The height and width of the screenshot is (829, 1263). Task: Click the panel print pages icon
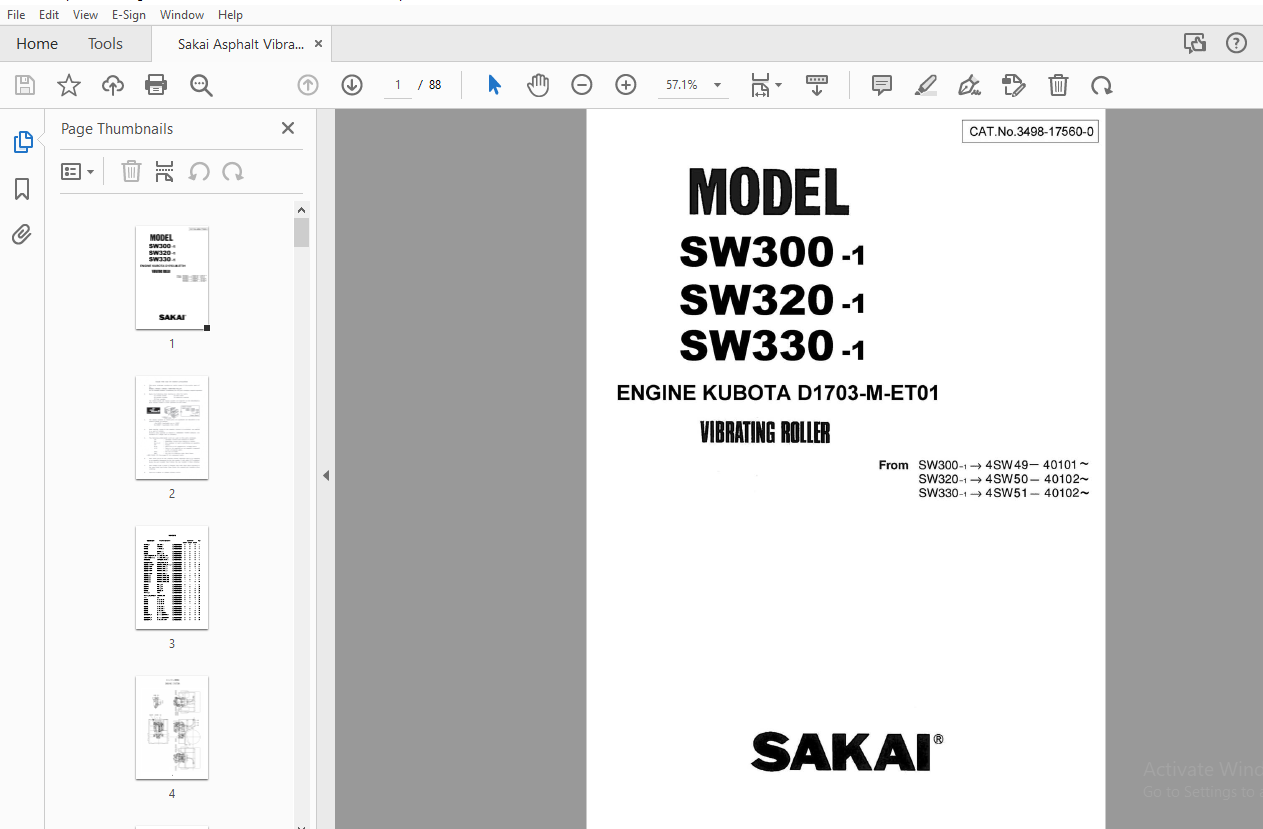pyautogui.click(x=165, y=171)
